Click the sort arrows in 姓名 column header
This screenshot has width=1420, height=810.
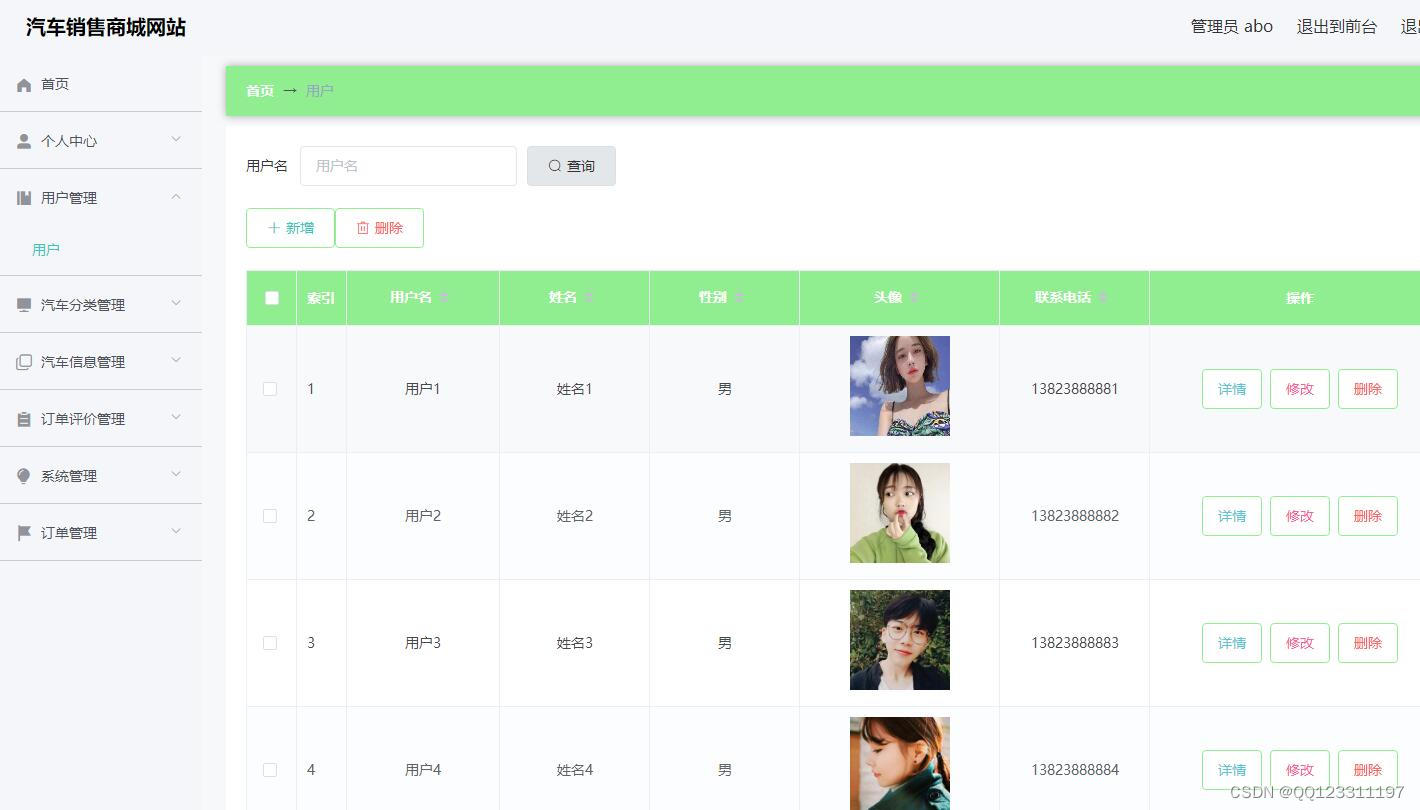[589, 298]
